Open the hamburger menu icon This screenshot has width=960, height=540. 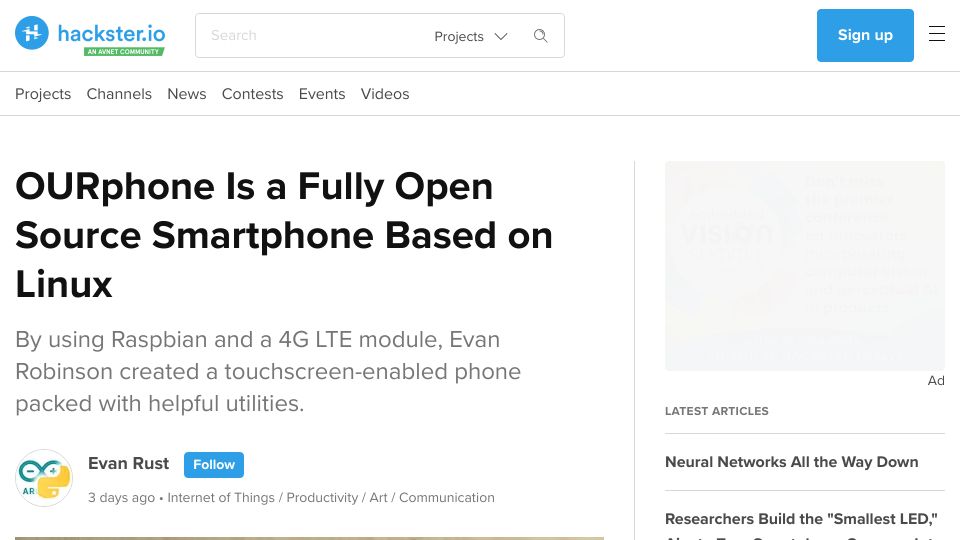(937, 34)
